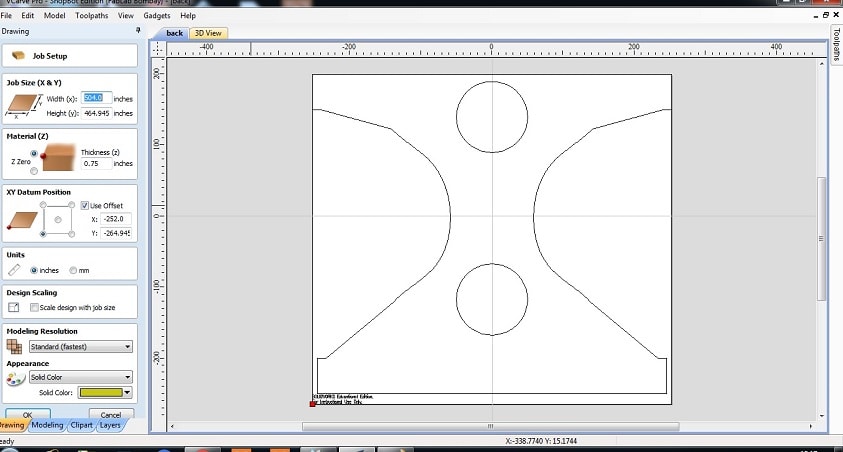Open the Appearance Solid Color dropdown
Viewport: 843px width, 452px height.
coord(81,377)
